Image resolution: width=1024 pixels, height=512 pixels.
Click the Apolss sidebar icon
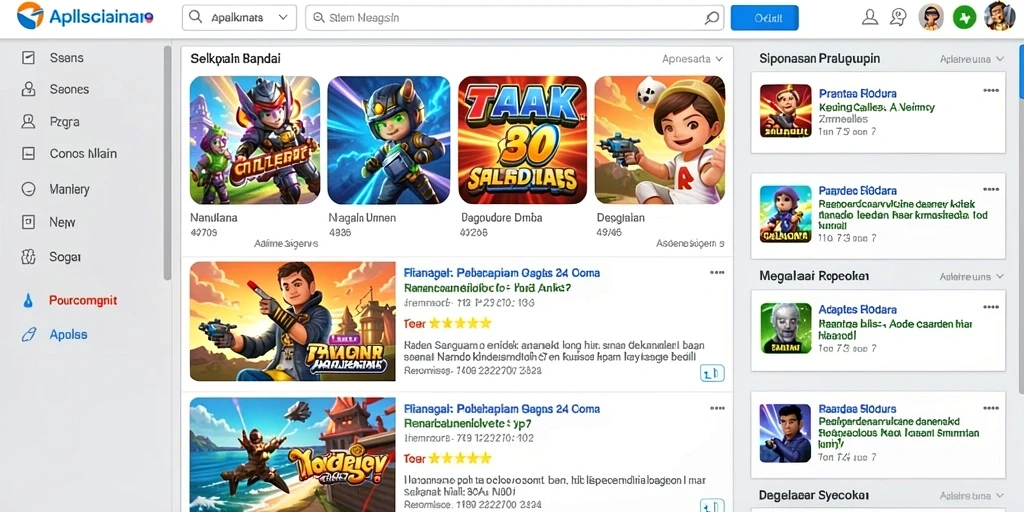(x=27, y=334)
